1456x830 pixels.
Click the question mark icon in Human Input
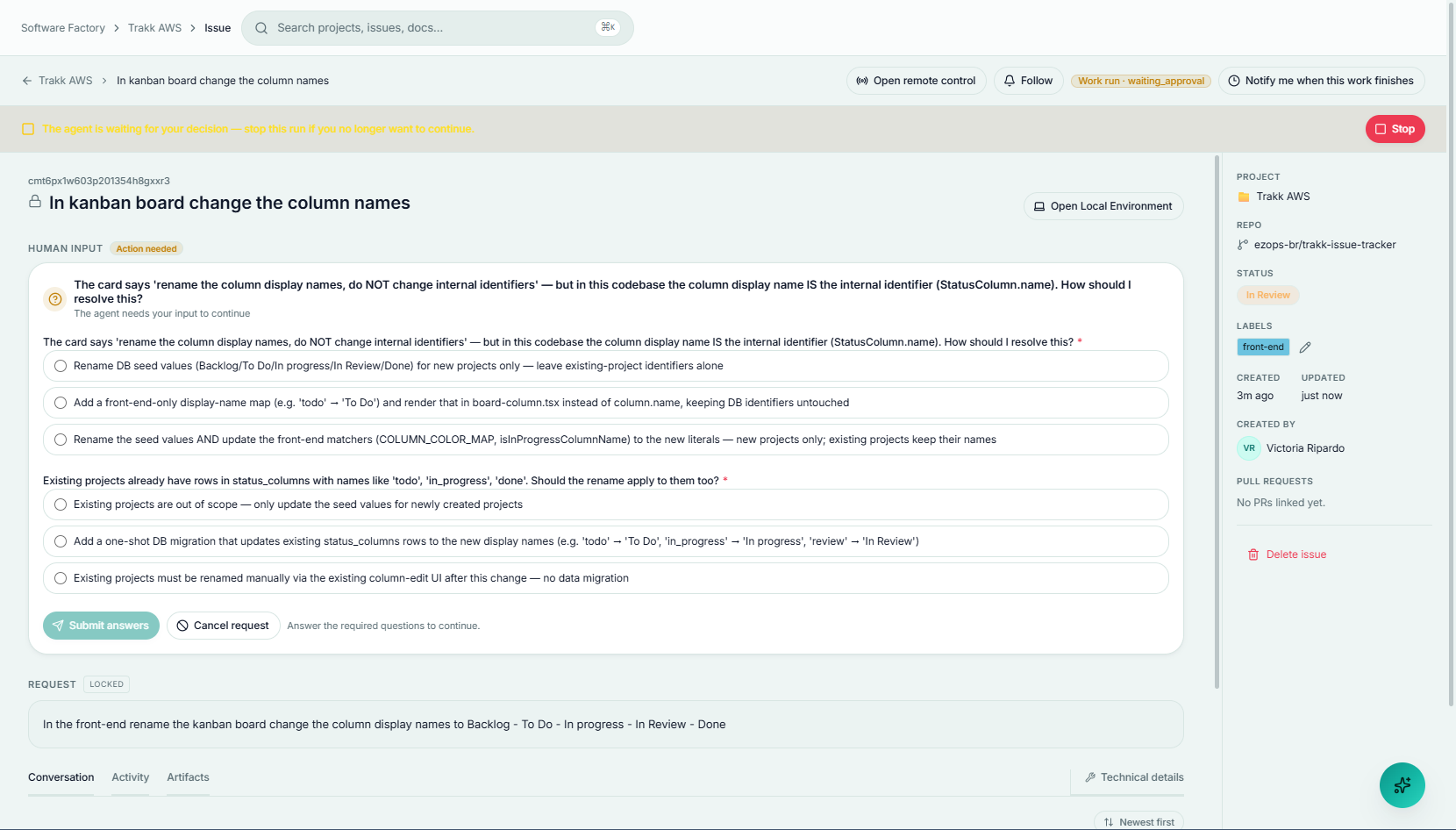(55, 299)
